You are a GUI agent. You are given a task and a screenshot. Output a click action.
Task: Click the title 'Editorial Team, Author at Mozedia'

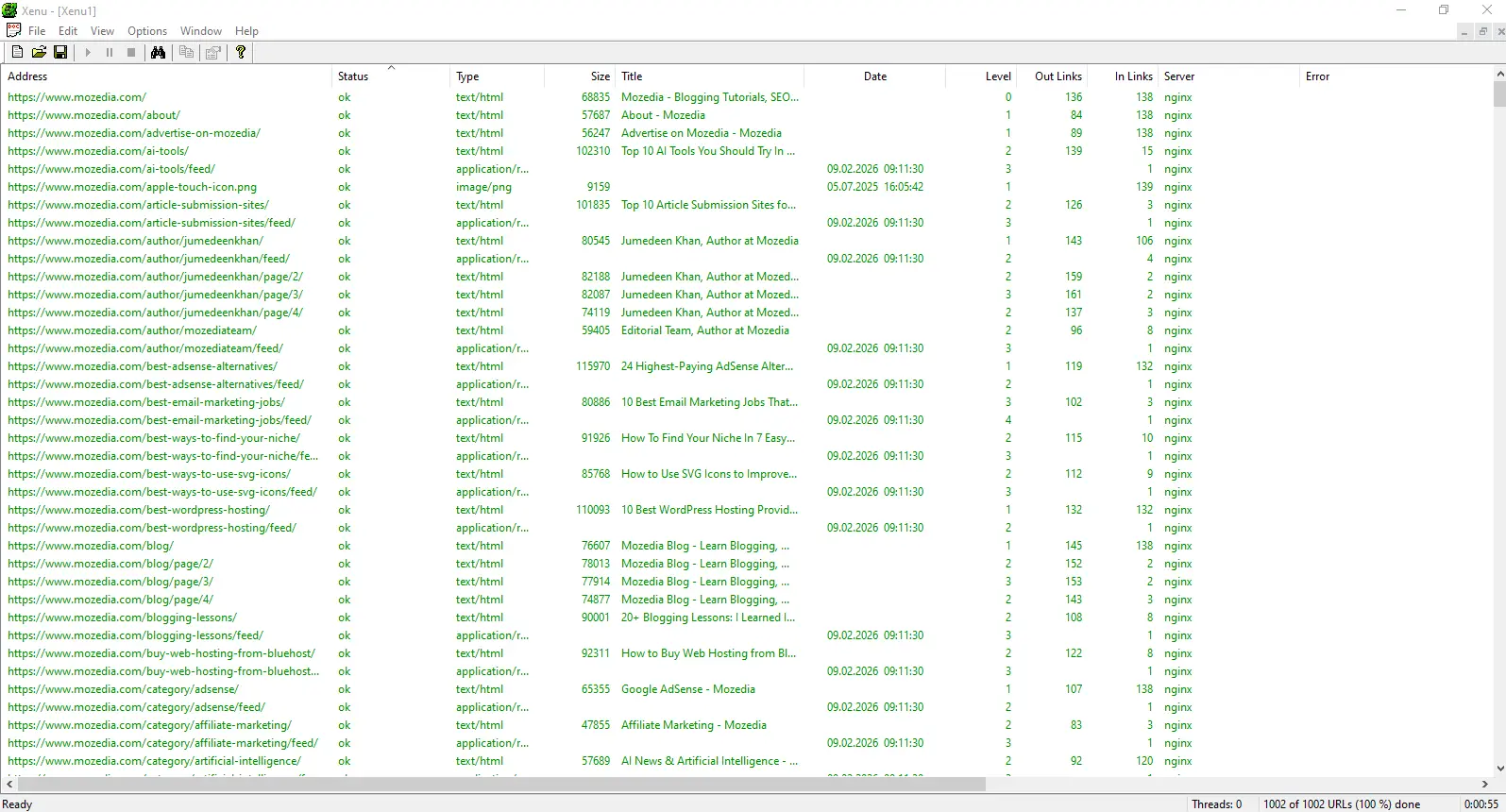[x=705, y=330]
